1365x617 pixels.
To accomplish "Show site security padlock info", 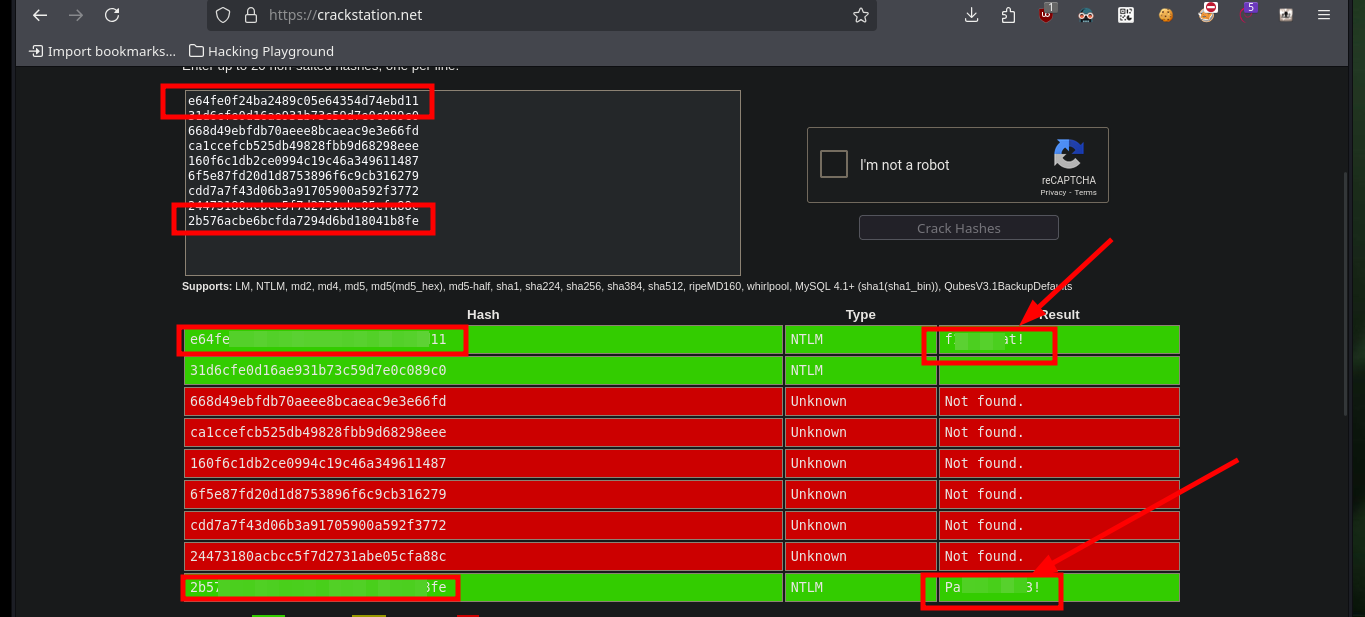I will coord(250,15).
